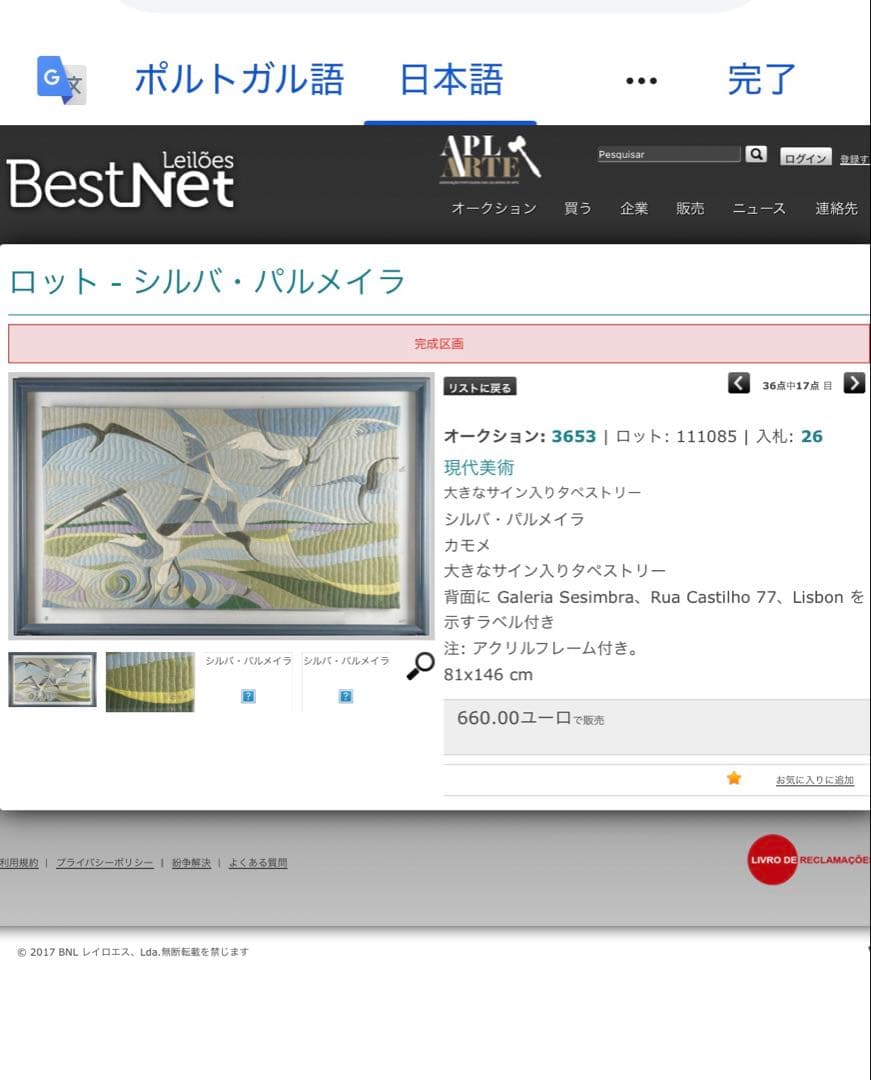Click the search magnifier button
This screenshot has width=871, height=1080.
756,154
